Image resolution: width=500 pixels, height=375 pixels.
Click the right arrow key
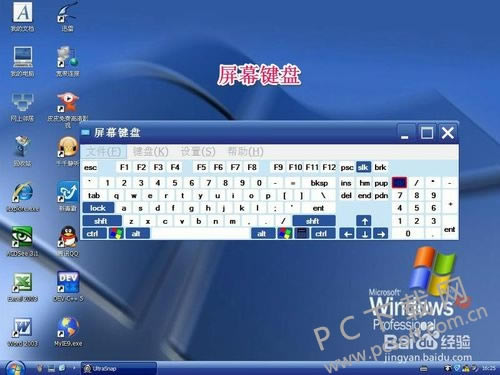tap(381, 234)
